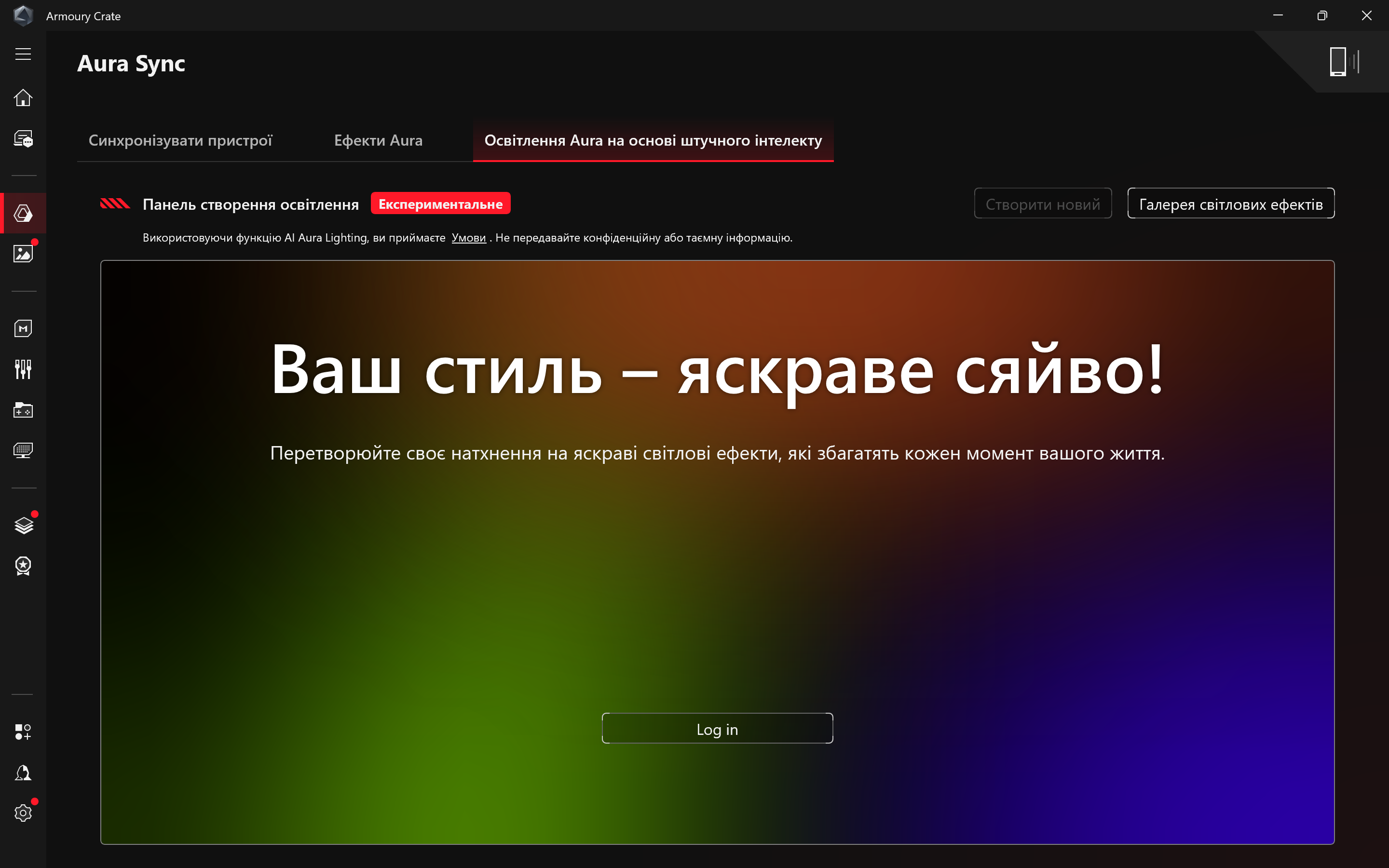This screenshot has height=868, width=1389.
Task: Open the wallpaper picture icon in sidebar
Action: pyautogui.click(x=23, y=253)
